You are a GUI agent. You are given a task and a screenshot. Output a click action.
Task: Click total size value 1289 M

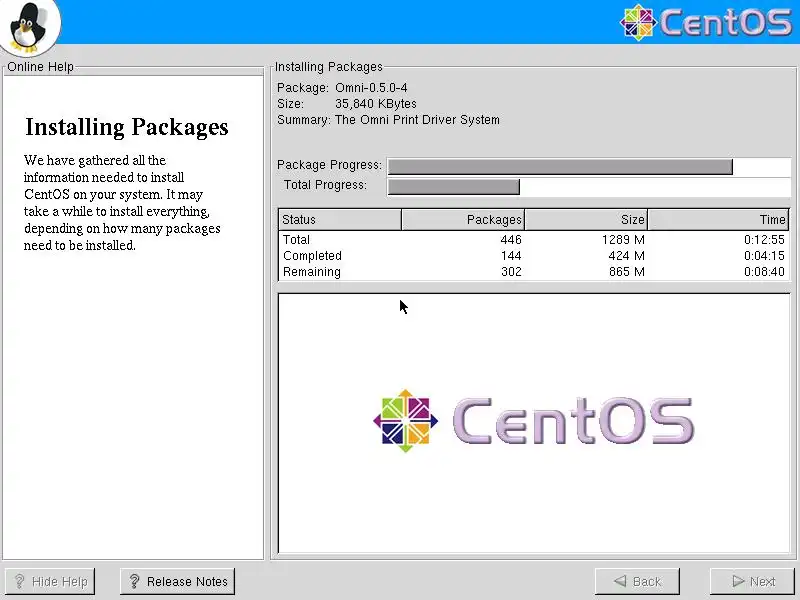[623, 239]
